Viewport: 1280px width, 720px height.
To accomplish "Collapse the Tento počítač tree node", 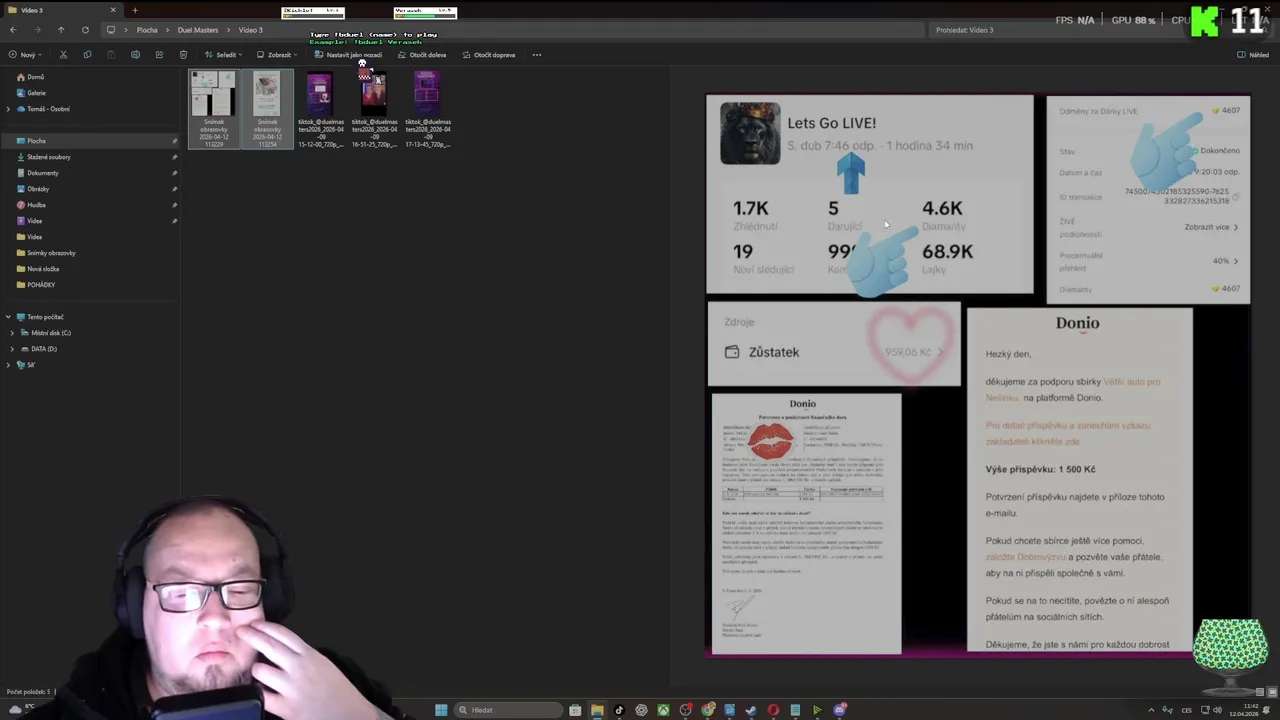I will point(8,317).
